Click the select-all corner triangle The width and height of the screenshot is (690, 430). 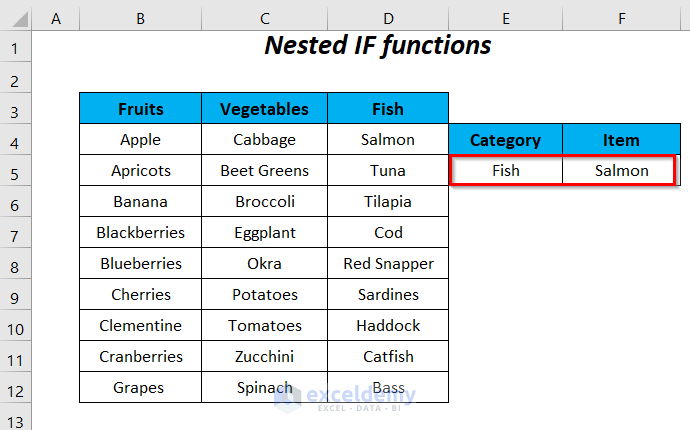(16, 17)
